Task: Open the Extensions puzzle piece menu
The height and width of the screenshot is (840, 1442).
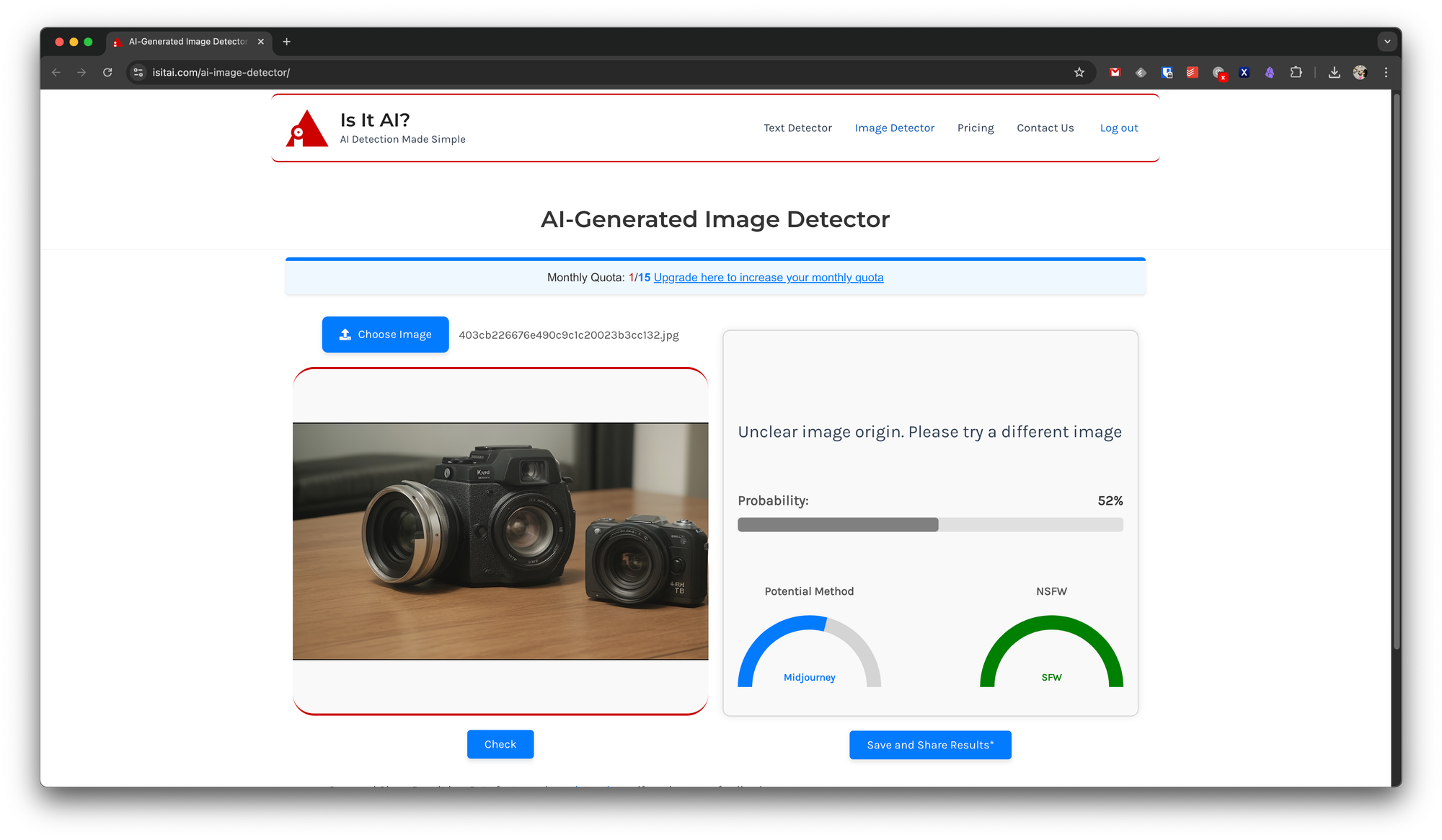Action: (1296, 72)
